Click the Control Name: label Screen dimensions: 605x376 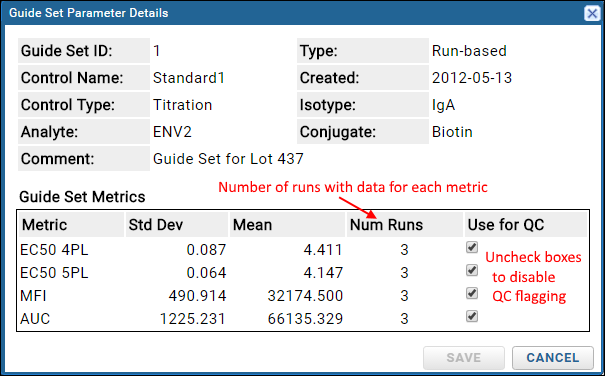pos(72,78)
